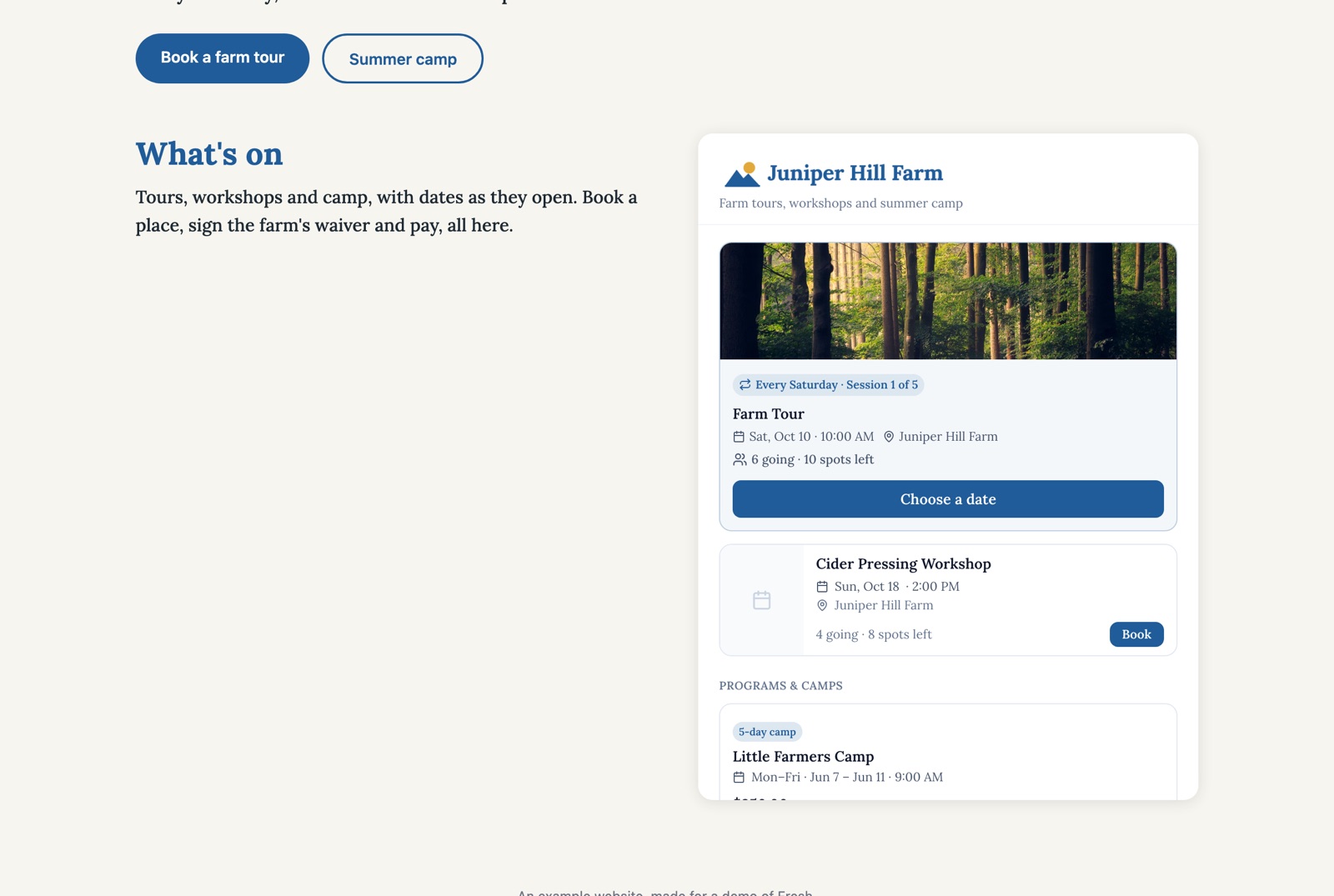Click Juniper Hill Farm location in Farm Tour card
Screen dimensions: 1334x896
(x=948, y=437)
